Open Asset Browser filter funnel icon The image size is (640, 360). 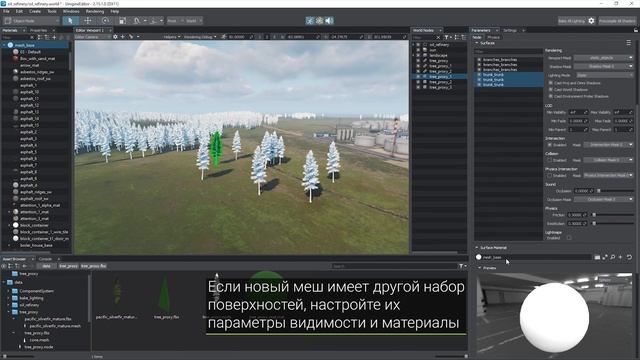(x=461, y=266)
